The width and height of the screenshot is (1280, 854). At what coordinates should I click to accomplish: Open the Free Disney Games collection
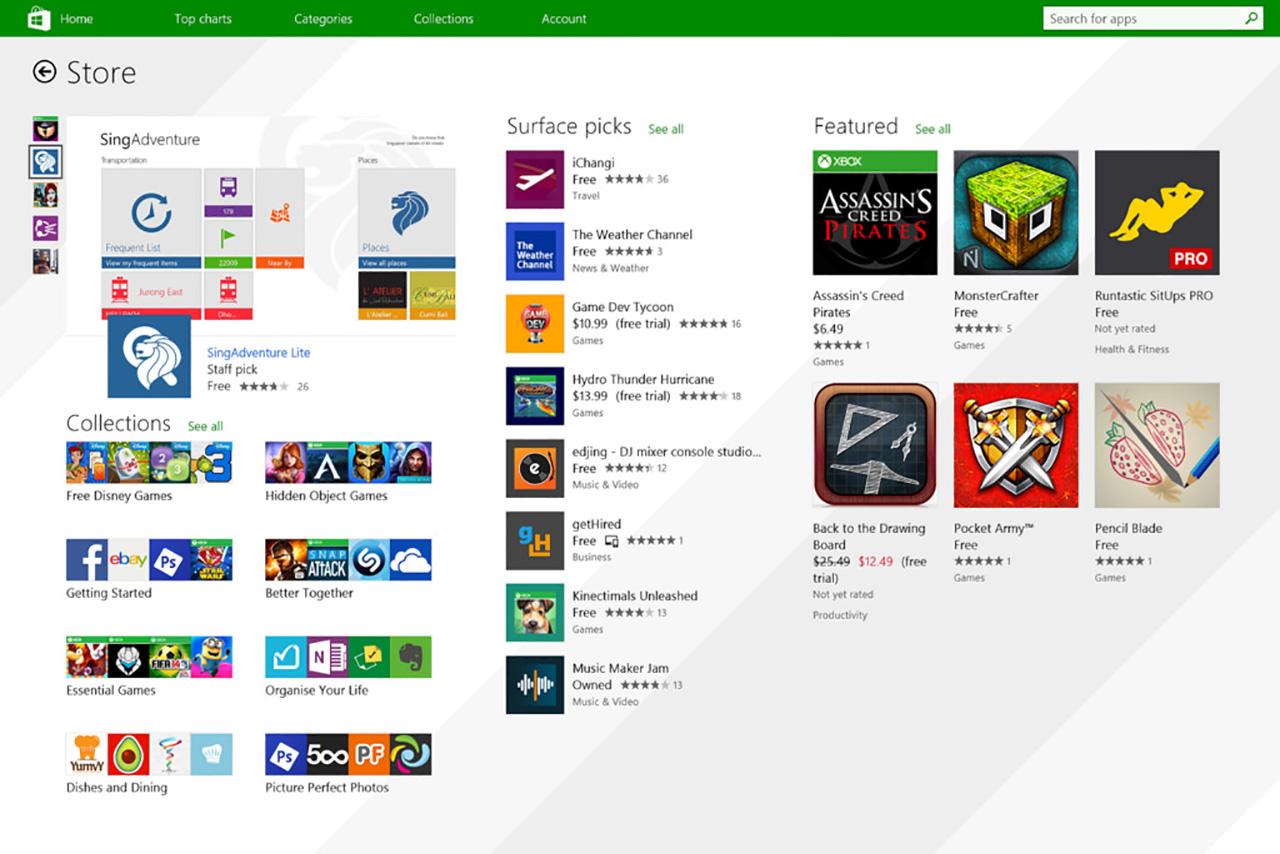click(x=149, y=473)
